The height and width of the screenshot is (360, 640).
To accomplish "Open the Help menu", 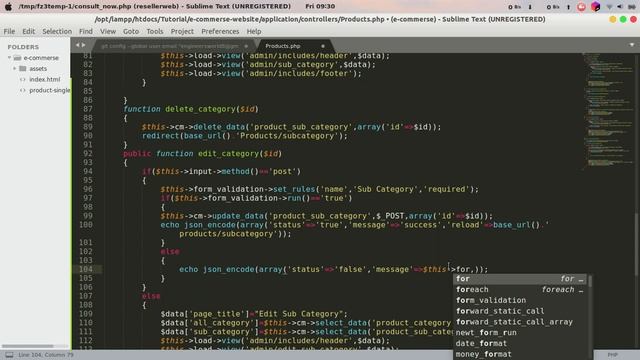I will pyautogui.click(x=253, y=31).
